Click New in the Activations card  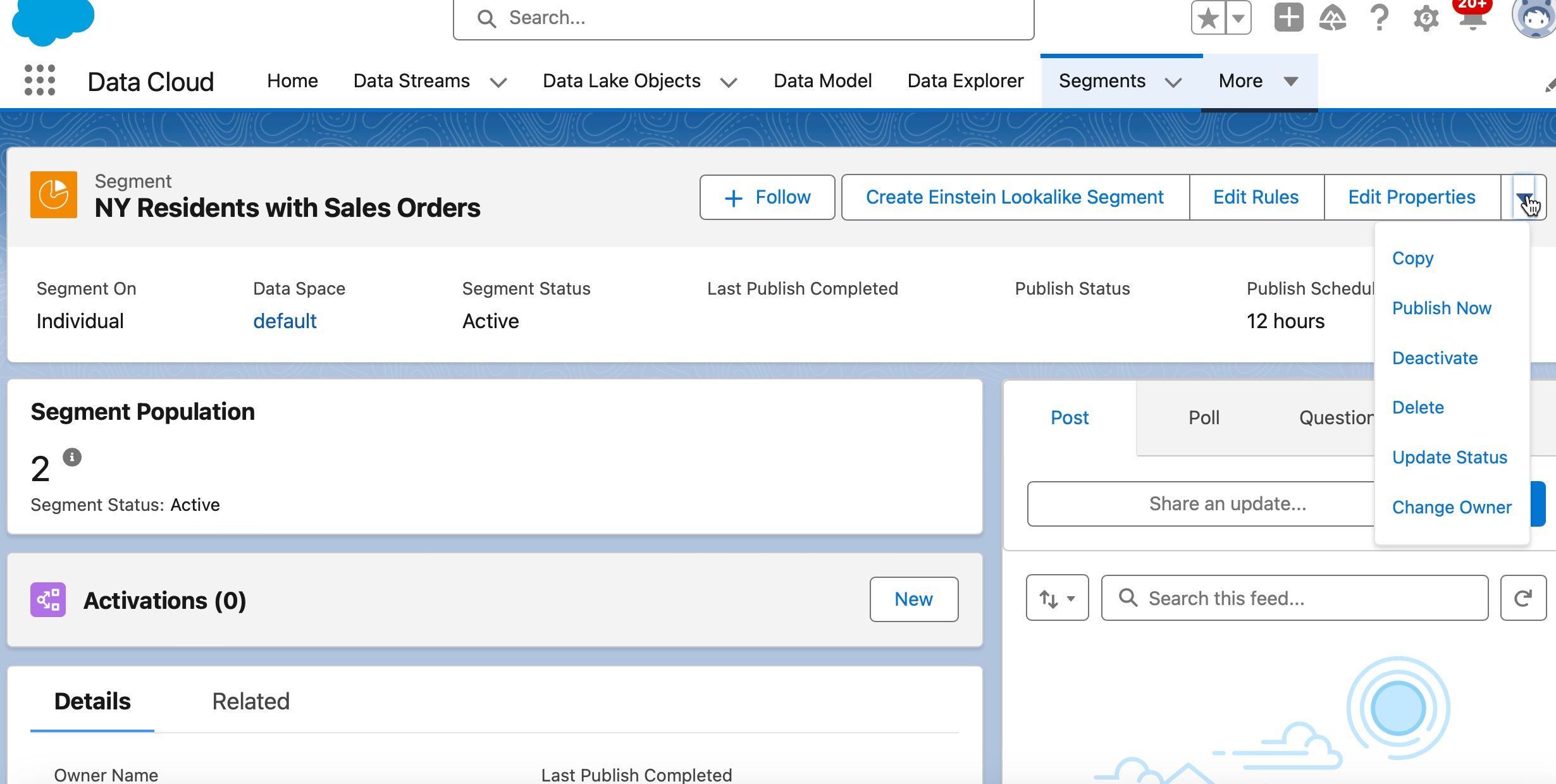913,599
